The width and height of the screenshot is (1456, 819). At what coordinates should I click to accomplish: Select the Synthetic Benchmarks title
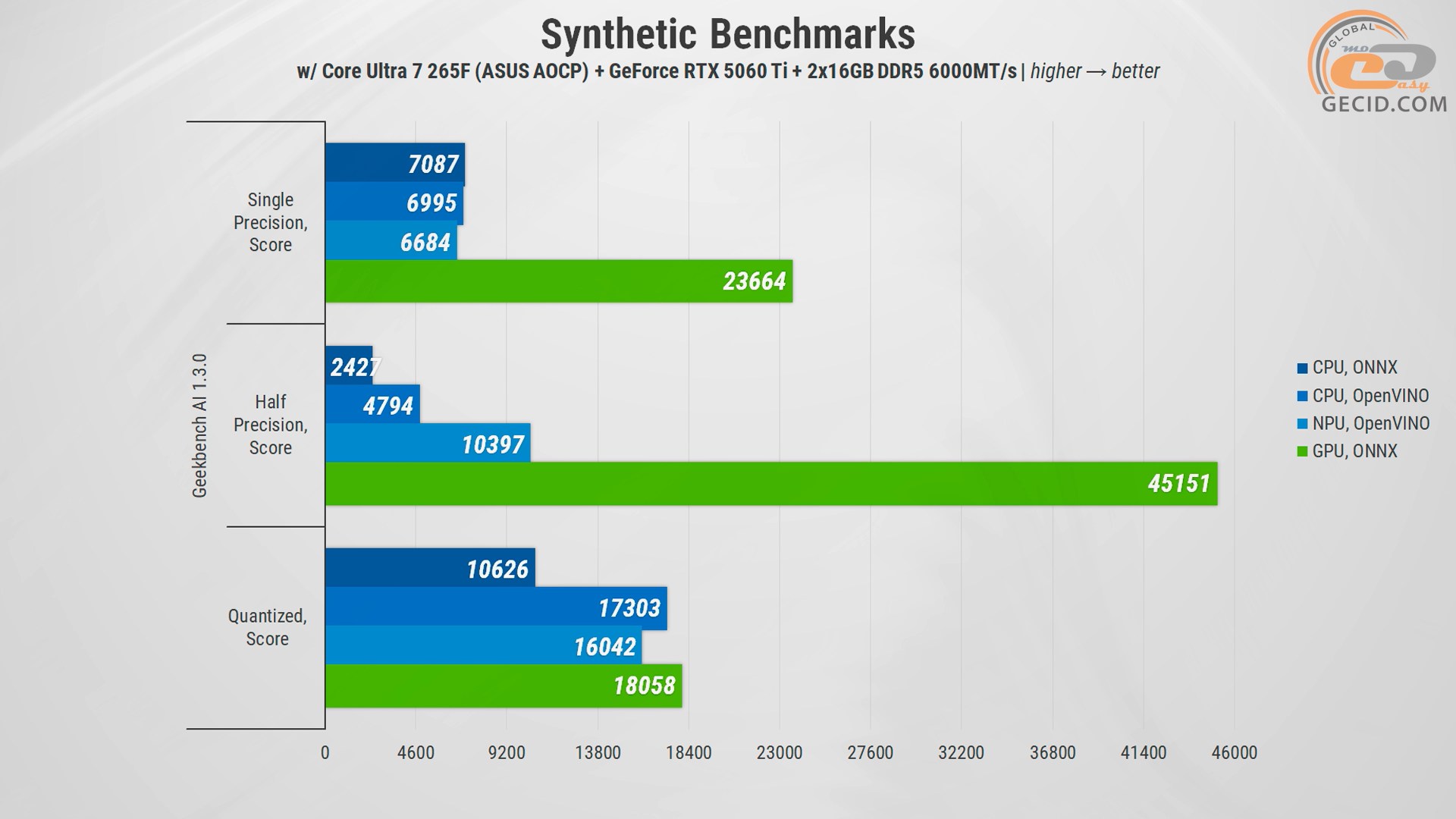pyautogui.click(x=728, y=34)
